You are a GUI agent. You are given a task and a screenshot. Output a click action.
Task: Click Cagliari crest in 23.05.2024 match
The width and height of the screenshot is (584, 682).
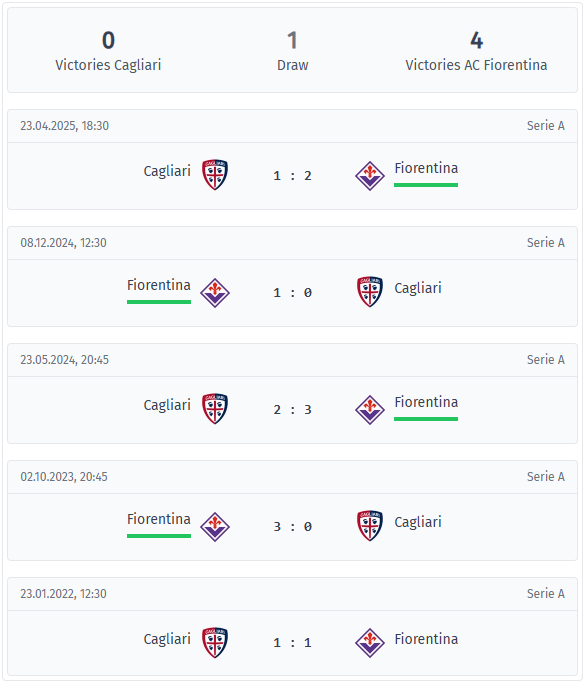[x=215, y=409]
